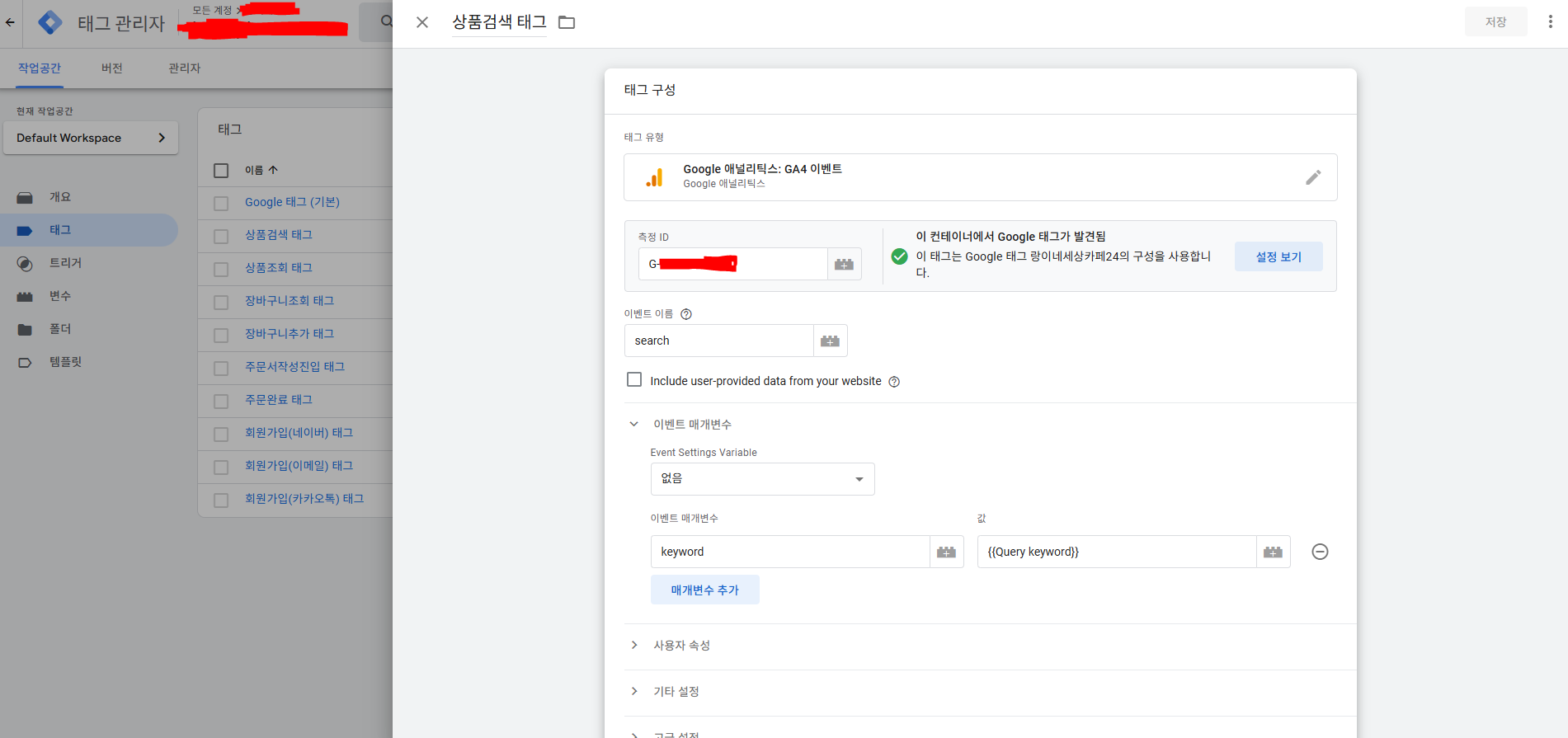Collapse the 이벤트 매개변수 section
Screen dimensions: 1568x738
pos(633,424)
